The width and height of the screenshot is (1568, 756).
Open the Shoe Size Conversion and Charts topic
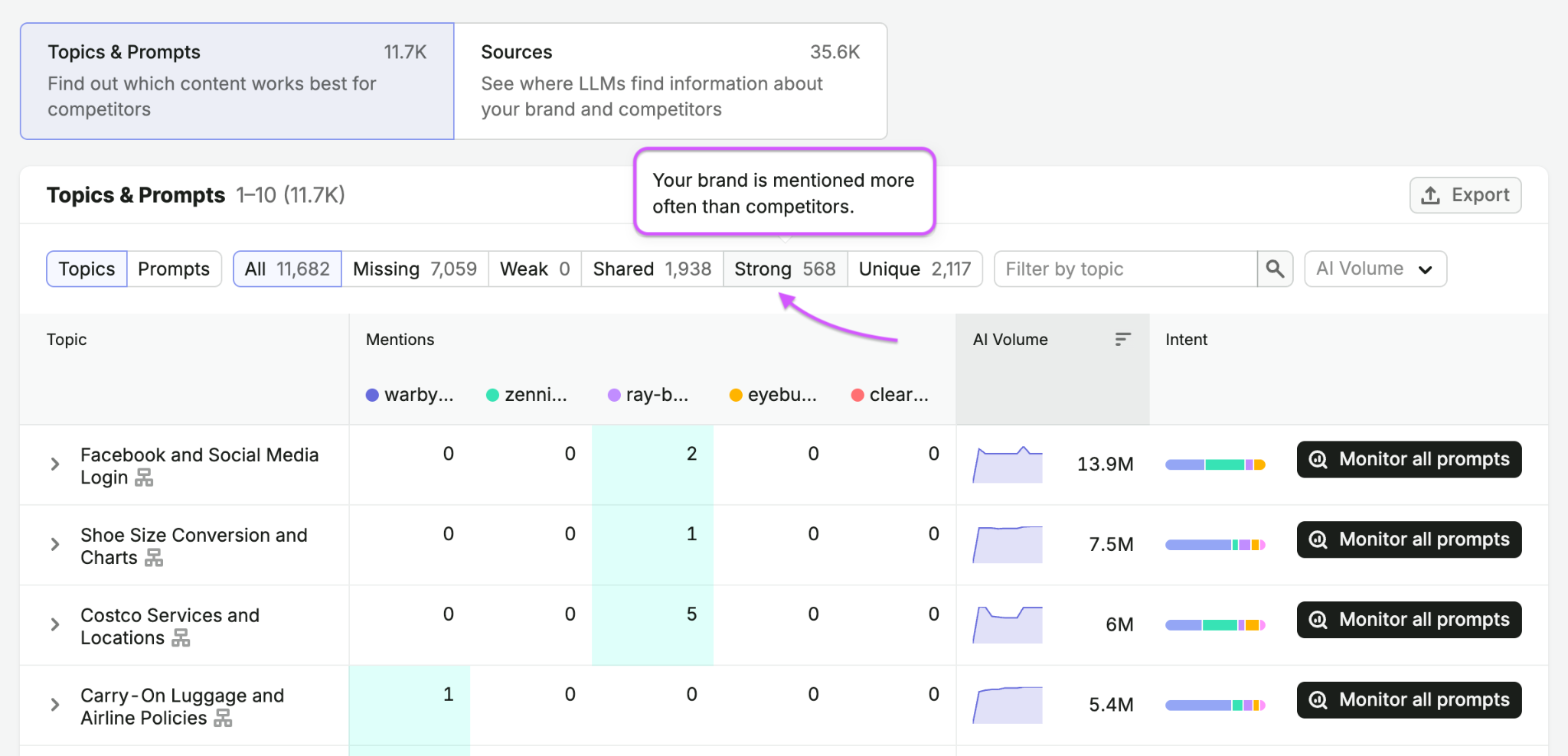pos(194,546)
